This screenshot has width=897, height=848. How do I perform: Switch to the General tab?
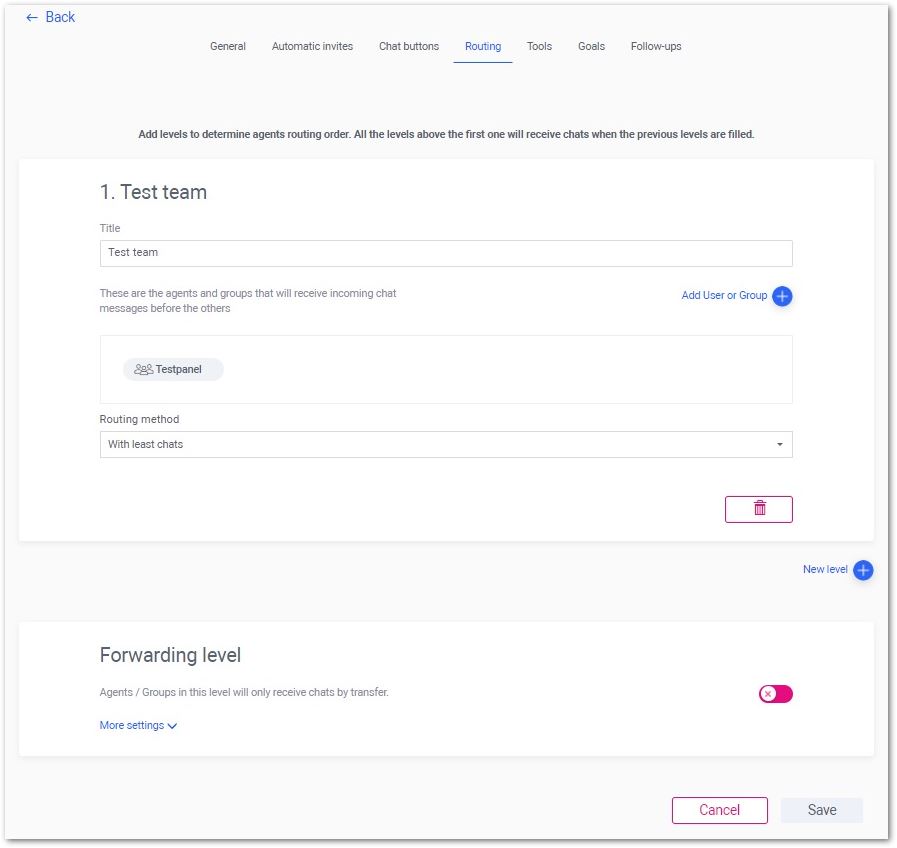(228, 46)
